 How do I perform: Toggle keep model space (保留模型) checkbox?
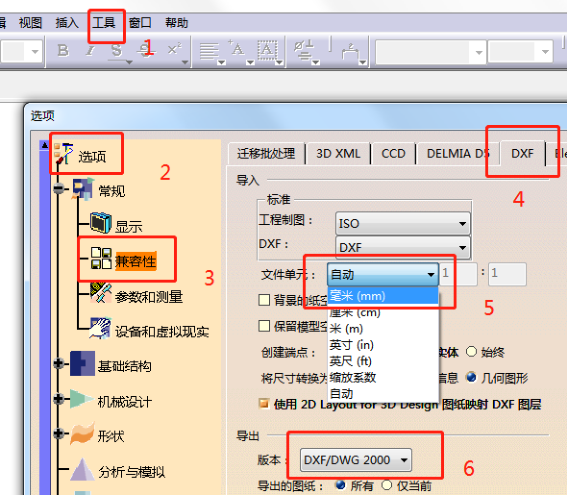pos(264,326)
